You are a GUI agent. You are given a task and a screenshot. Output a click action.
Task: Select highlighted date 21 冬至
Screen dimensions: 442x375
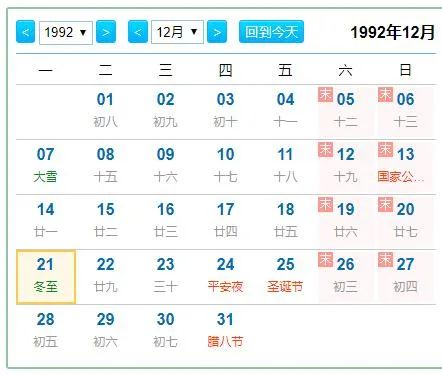pyautogui.click(x=46, y=277)
